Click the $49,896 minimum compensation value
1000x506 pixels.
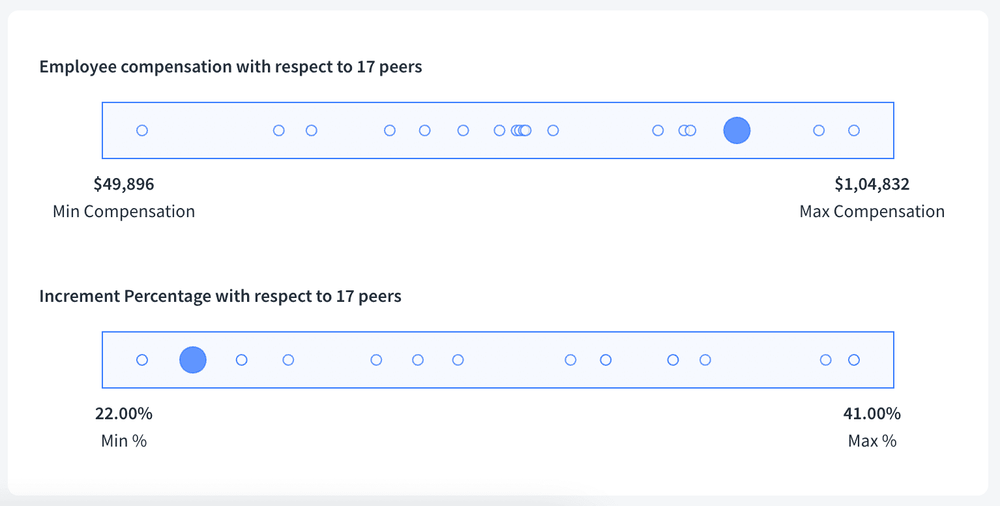tap(124, 184)
